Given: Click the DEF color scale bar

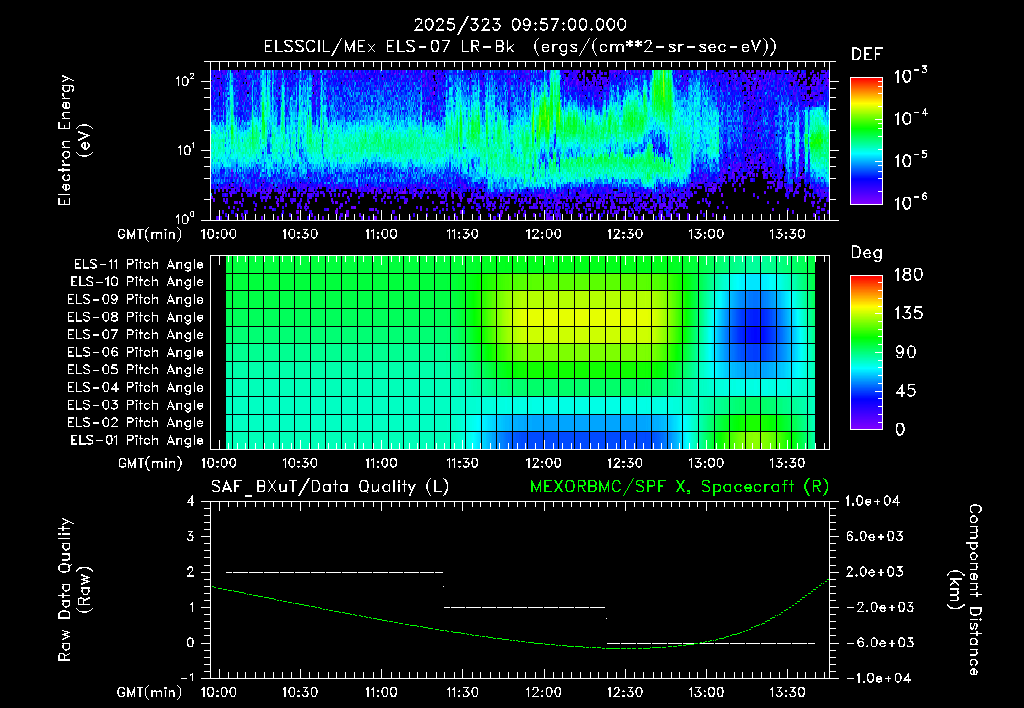Looking at the screenshot, I should coord(866,140).
